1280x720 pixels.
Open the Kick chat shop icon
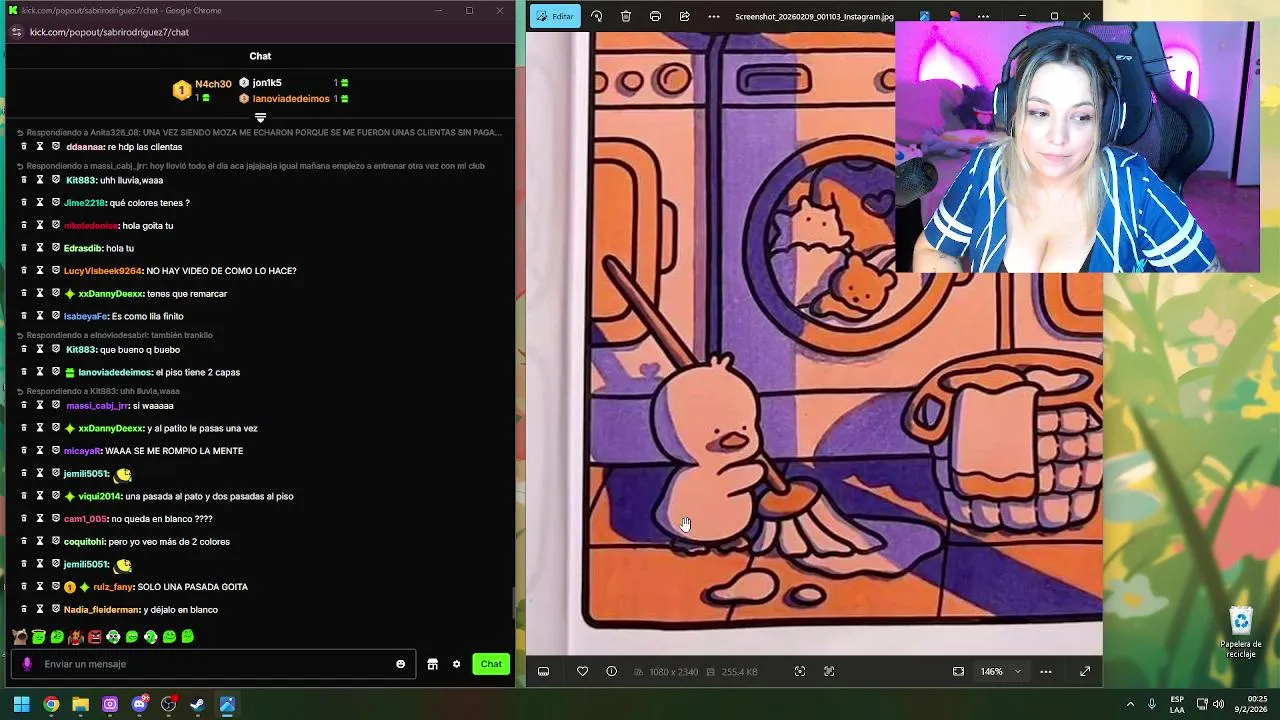[x=432, y=664]
